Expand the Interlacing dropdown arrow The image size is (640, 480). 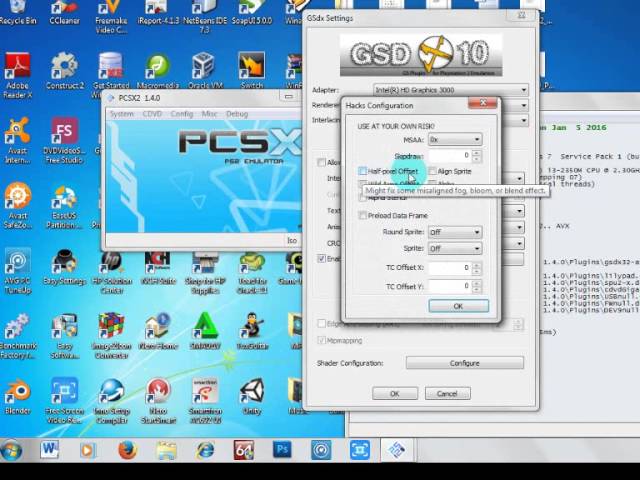[523, 121]
